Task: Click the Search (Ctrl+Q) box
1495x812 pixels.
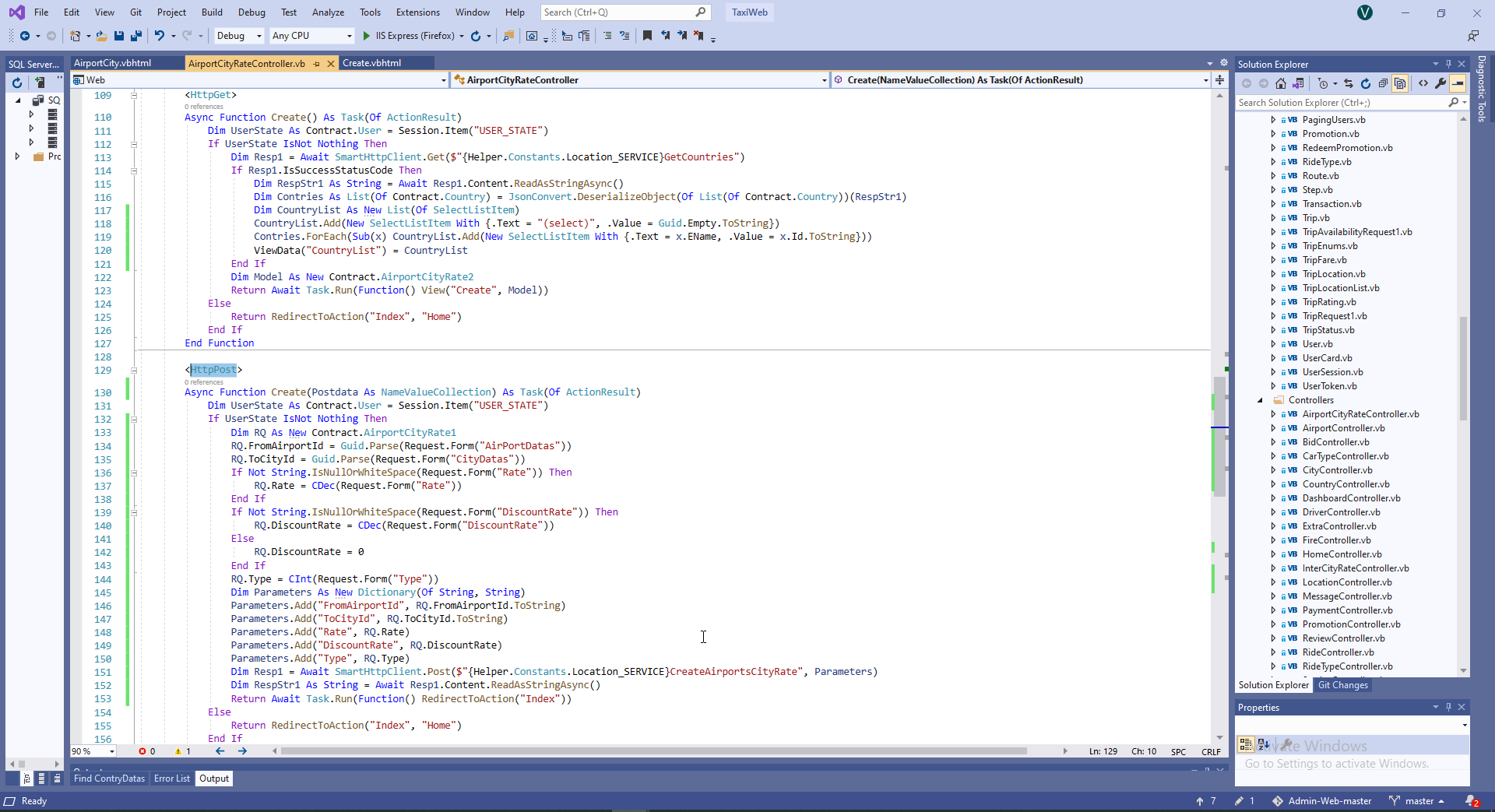Action: click(x=624, y=12)
